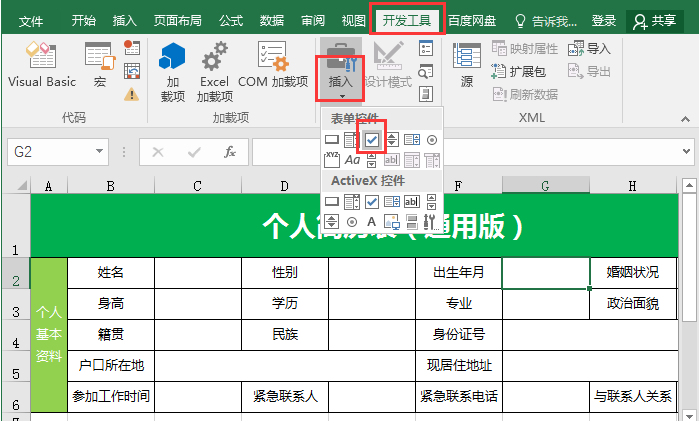Open the Visual Basic editor
This screenshot has height=421, width=699.
41,63
